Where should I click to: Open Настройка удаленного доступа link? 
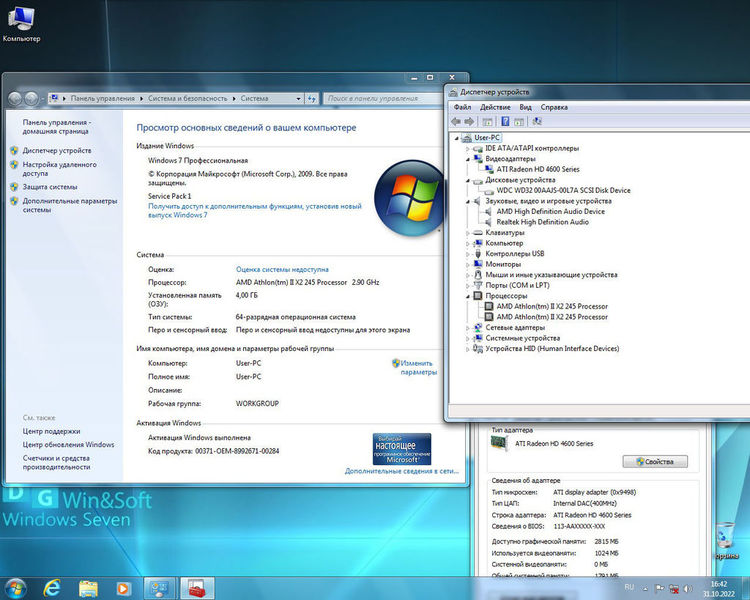[x=59, y=168]
